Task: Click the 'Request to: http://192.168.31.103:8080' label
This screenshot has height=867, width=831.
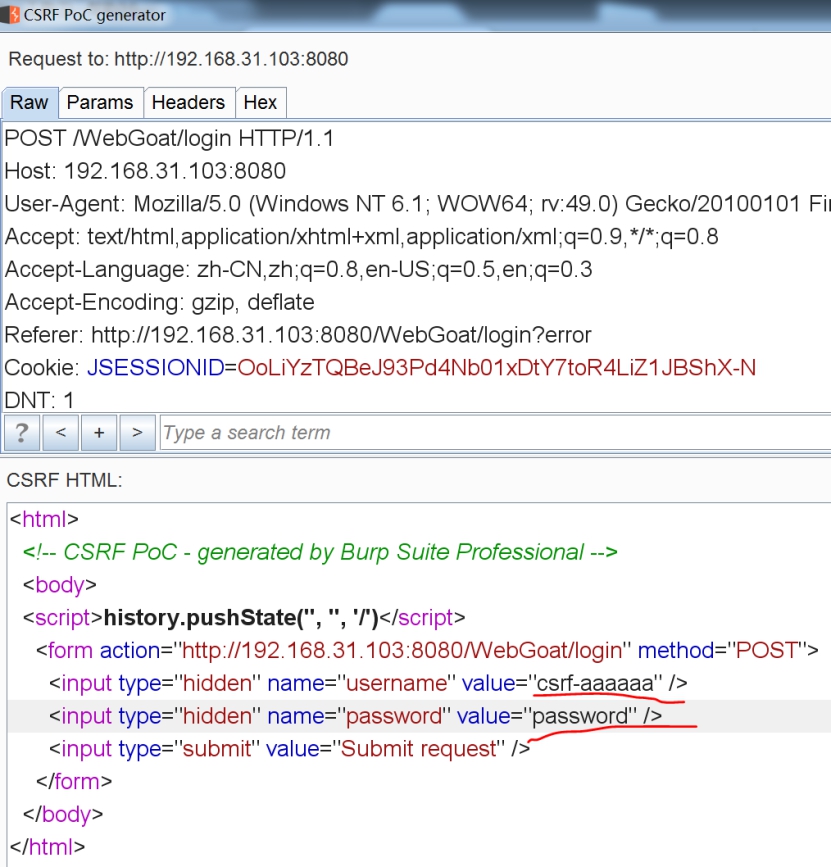Action: pos(178,59)
